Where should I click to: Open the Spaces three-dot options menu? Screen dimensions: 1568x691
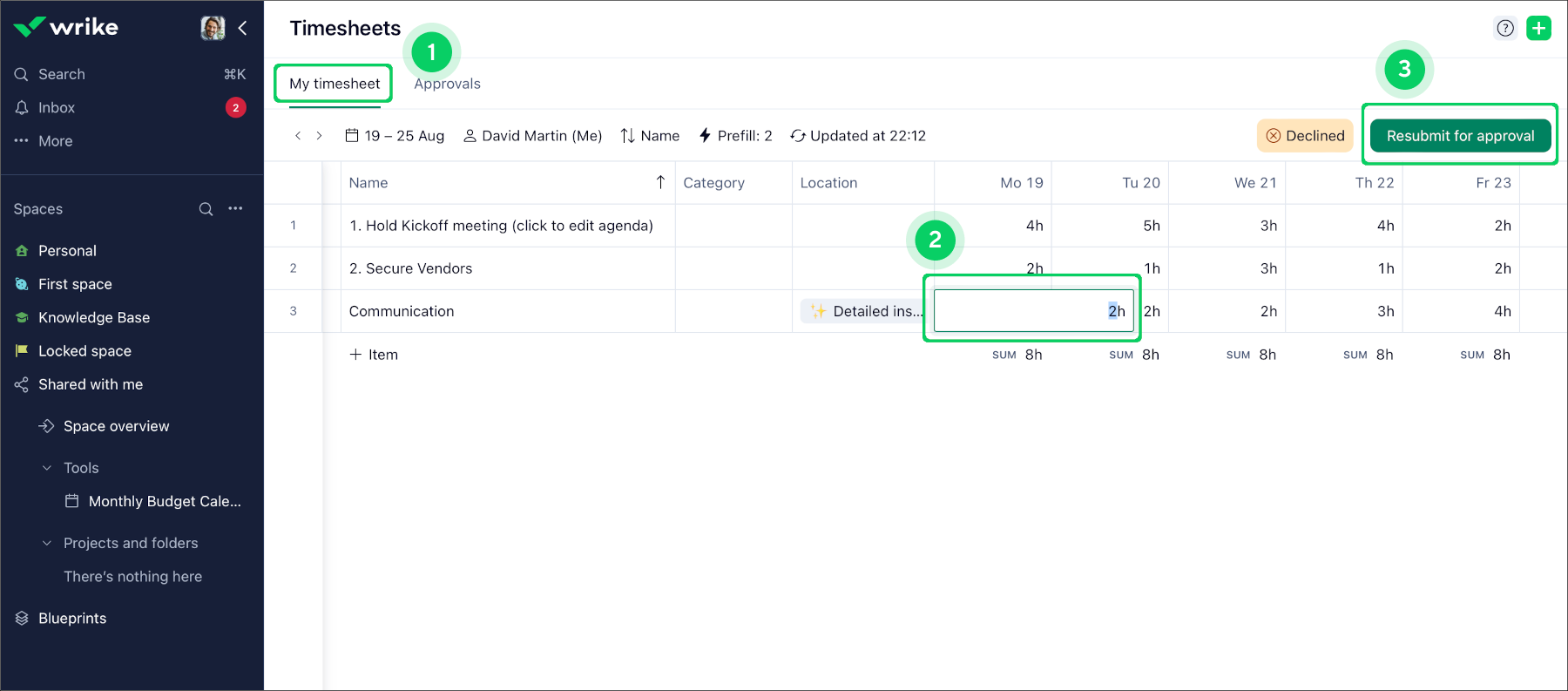pyautogui.click(x=235, y=209)
